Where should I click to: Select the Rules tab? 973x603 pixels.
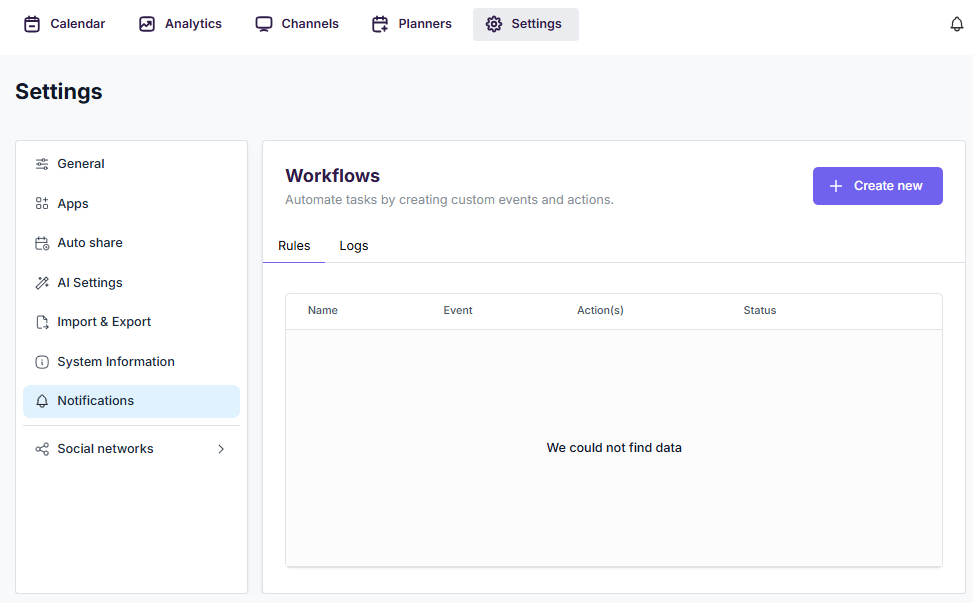[294, 246]
